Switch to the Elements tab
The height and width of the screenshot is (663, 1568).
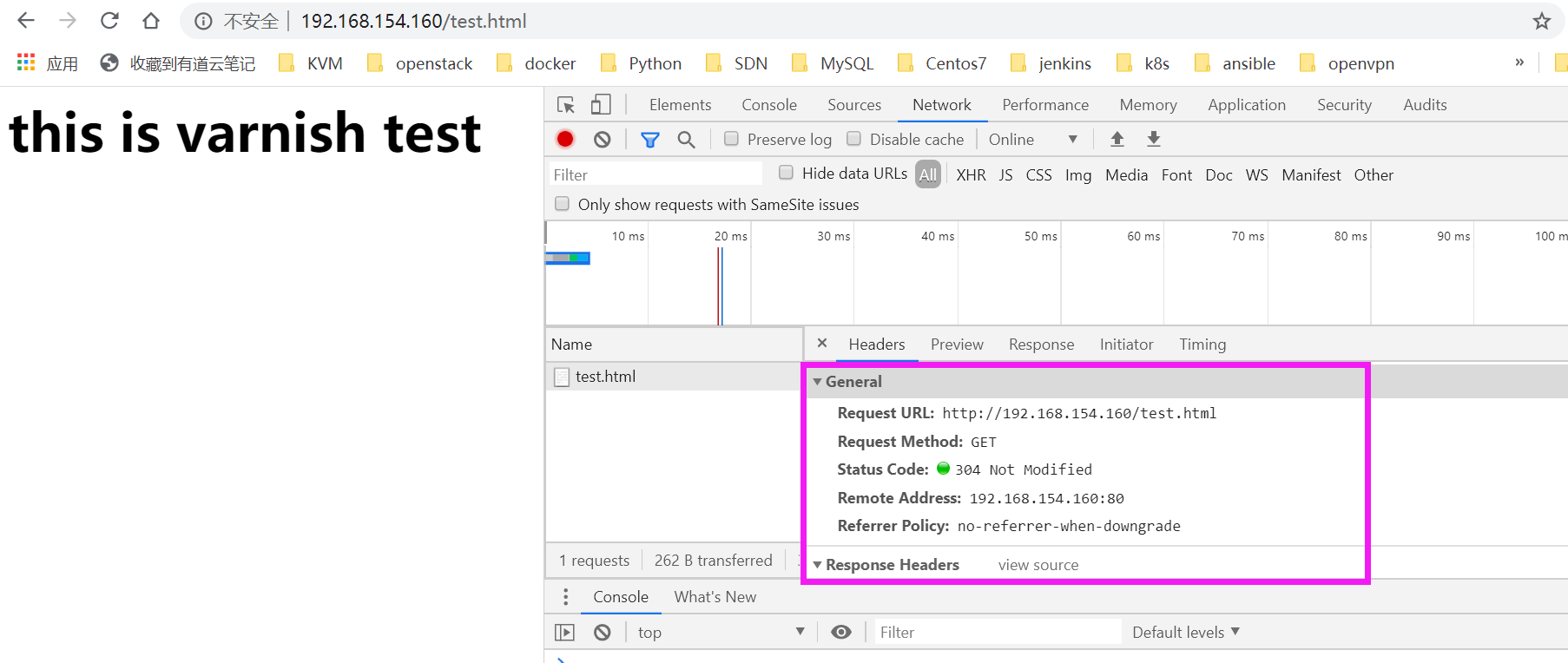(680, 105)
